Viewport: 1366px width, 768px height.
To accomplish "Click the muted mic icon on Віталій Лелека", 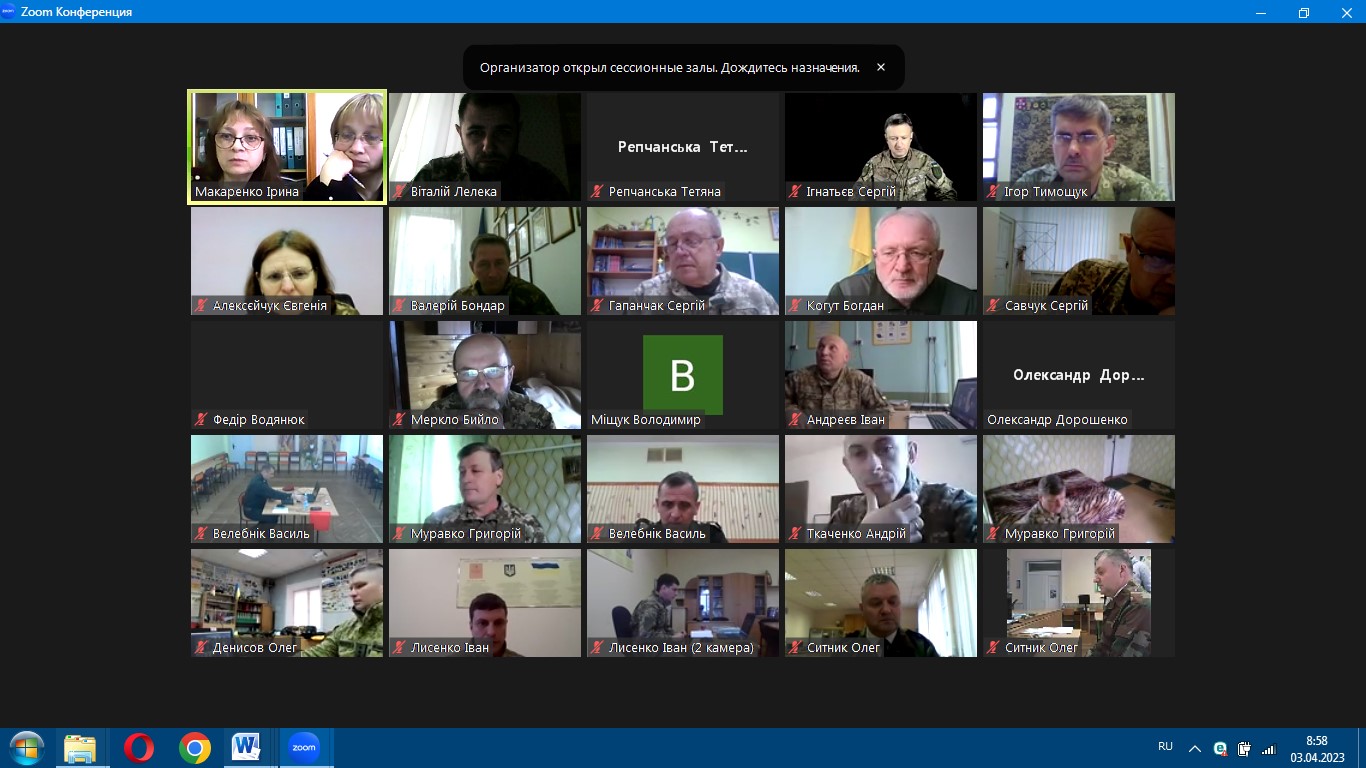I will coord(399,192).
